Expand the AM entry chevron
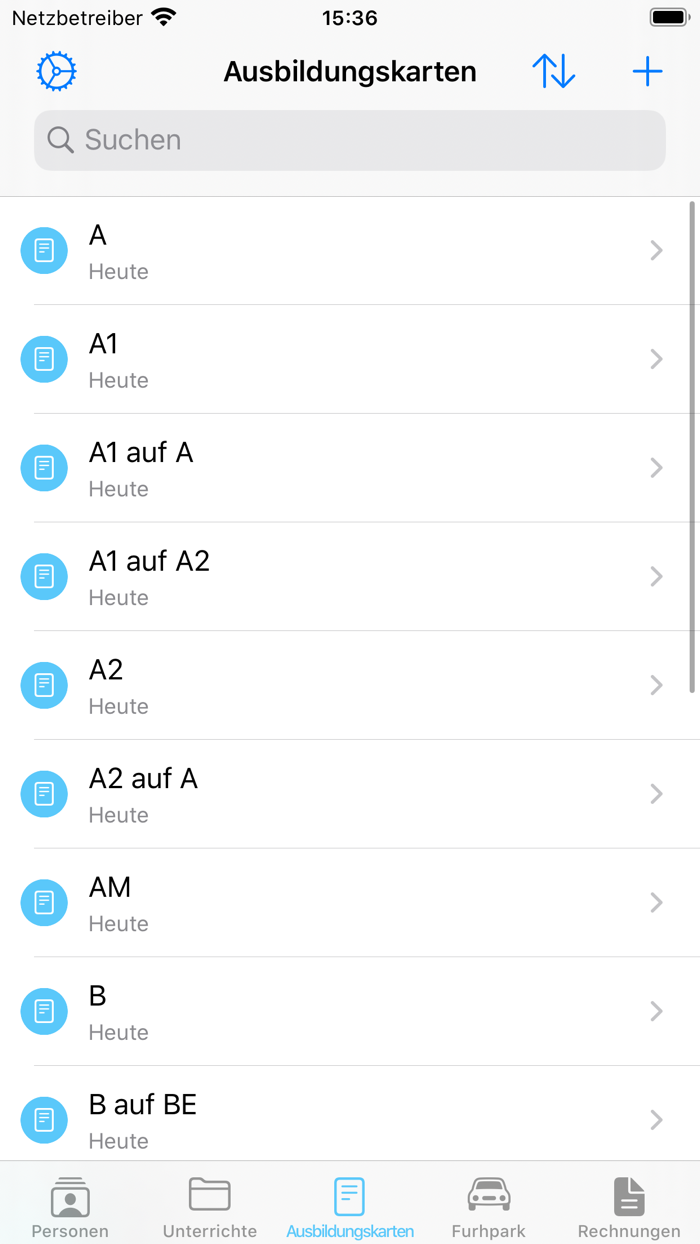Screen dimensions: 700x1244 656,903
